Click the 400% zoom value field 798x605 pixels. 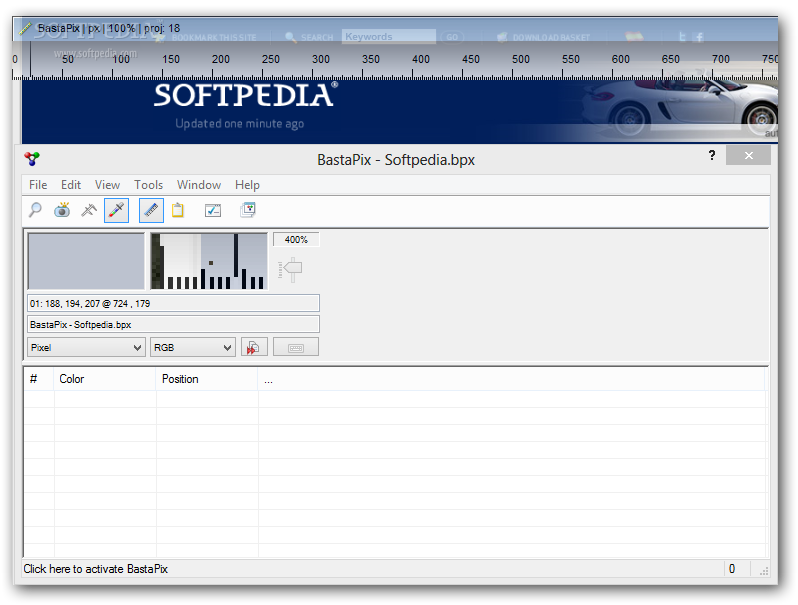296,239
